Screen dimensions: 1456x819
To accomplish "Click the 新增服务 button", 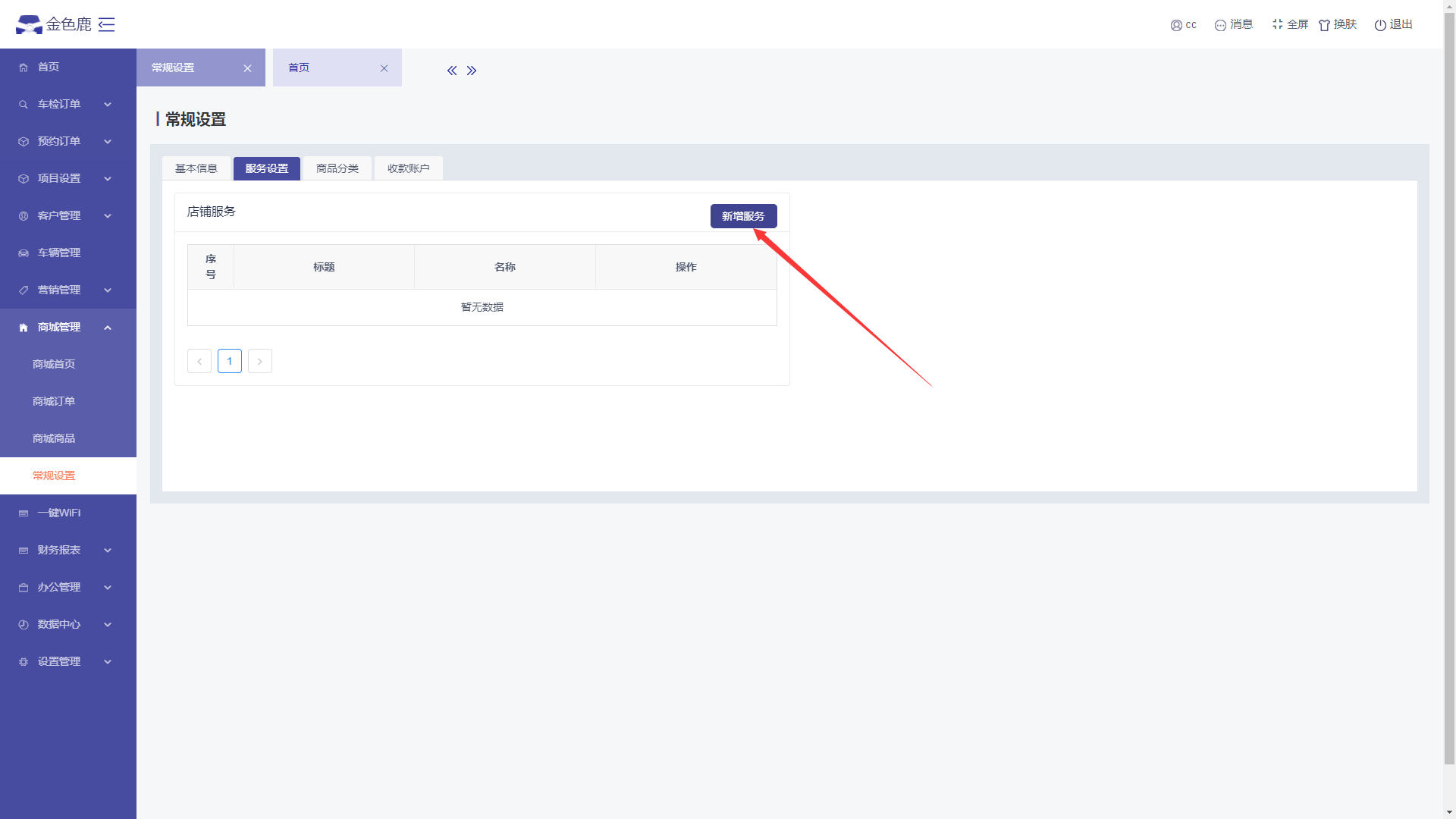I will 743,216.
